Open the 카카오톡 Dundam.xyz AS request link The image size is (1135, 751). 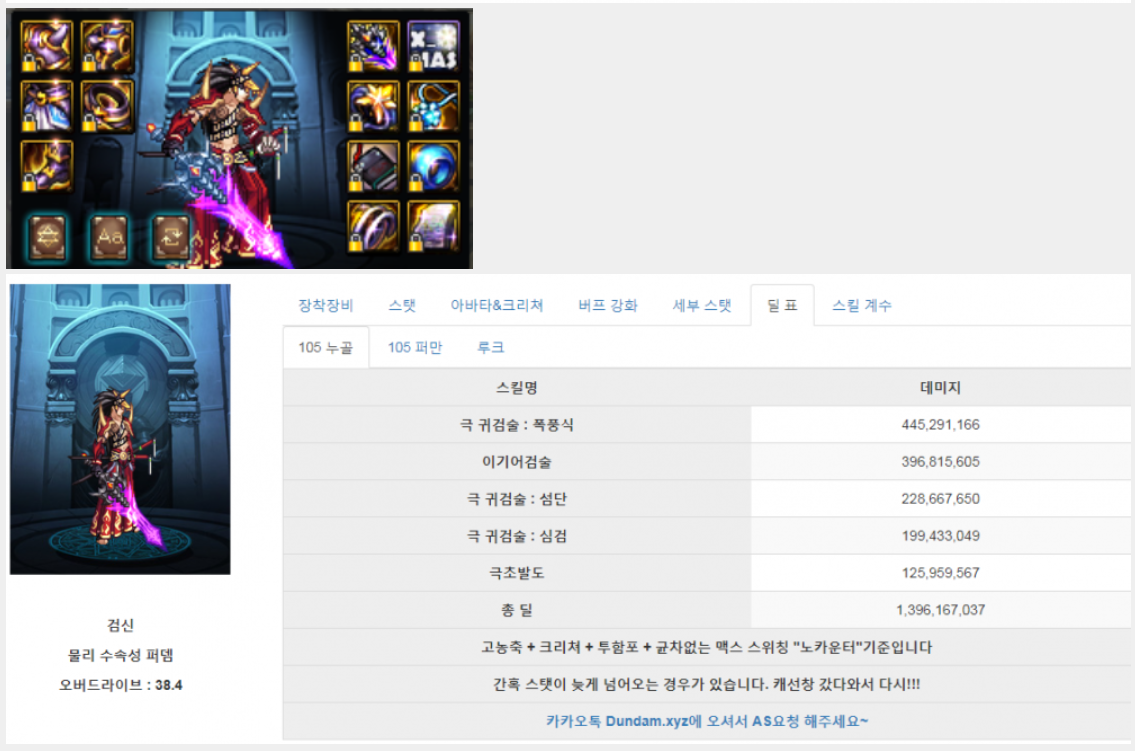pos(707,721)
